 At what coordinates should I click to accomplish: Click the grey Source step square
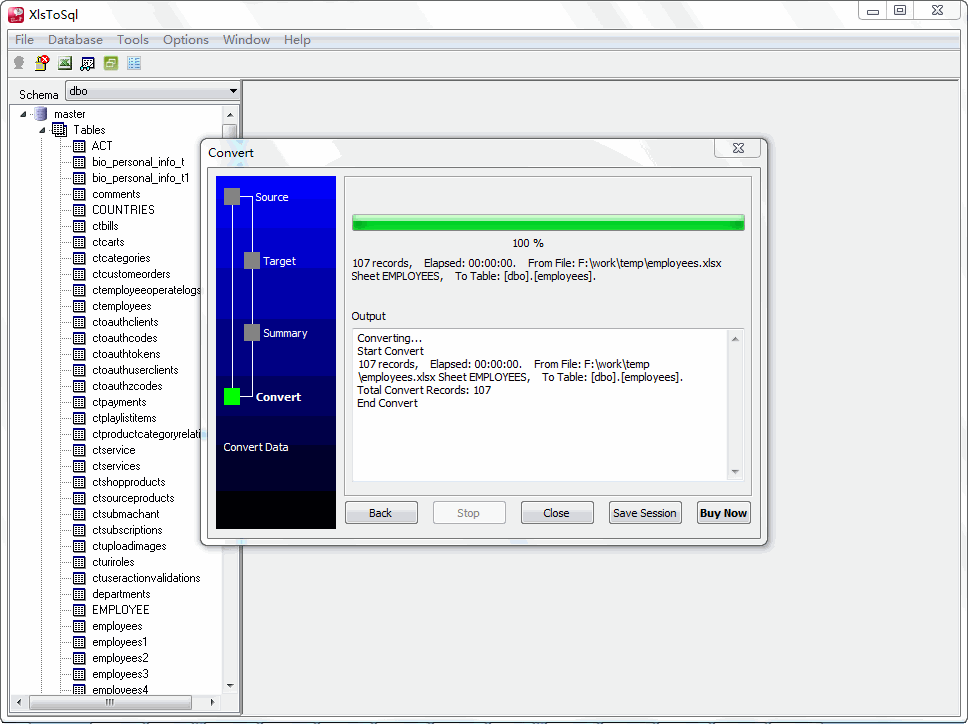tap(232, 197)
